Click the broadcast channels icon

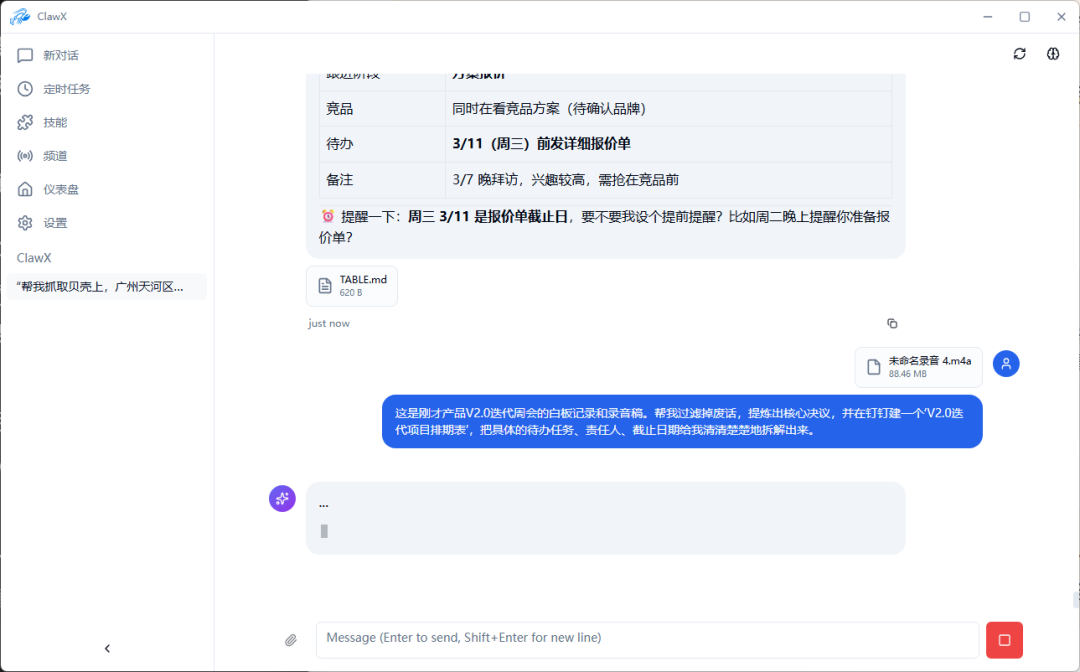tap(25, 156)
